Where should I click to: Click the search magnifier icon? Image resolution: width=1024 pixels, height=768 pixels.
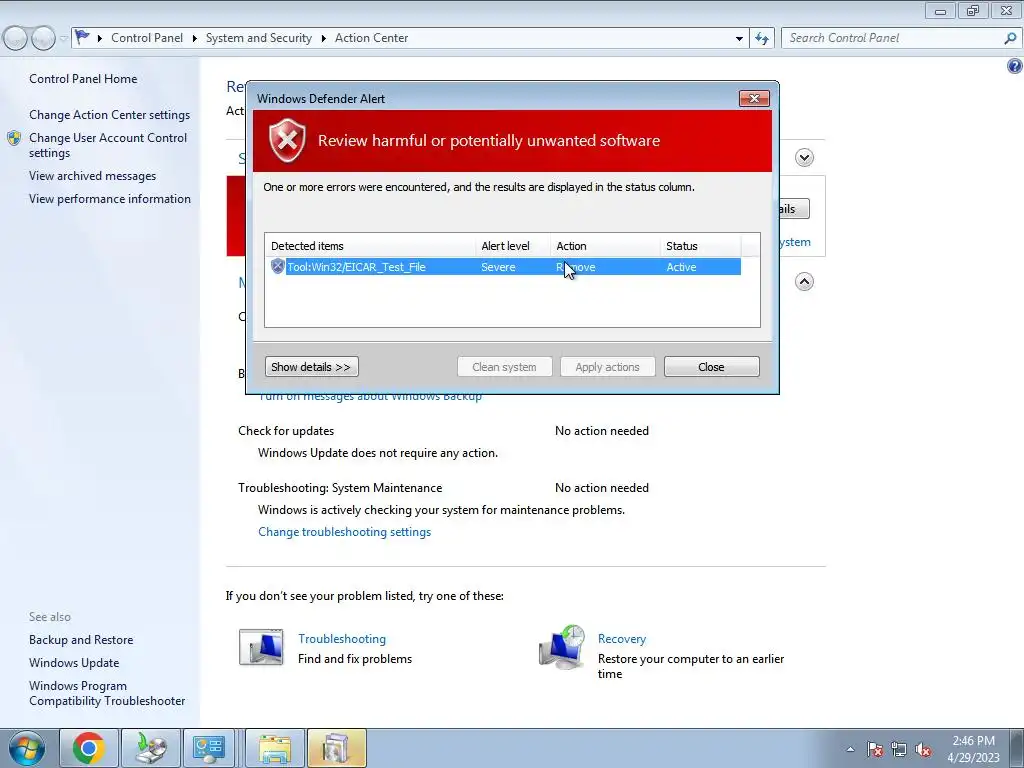pos(1010,38)
